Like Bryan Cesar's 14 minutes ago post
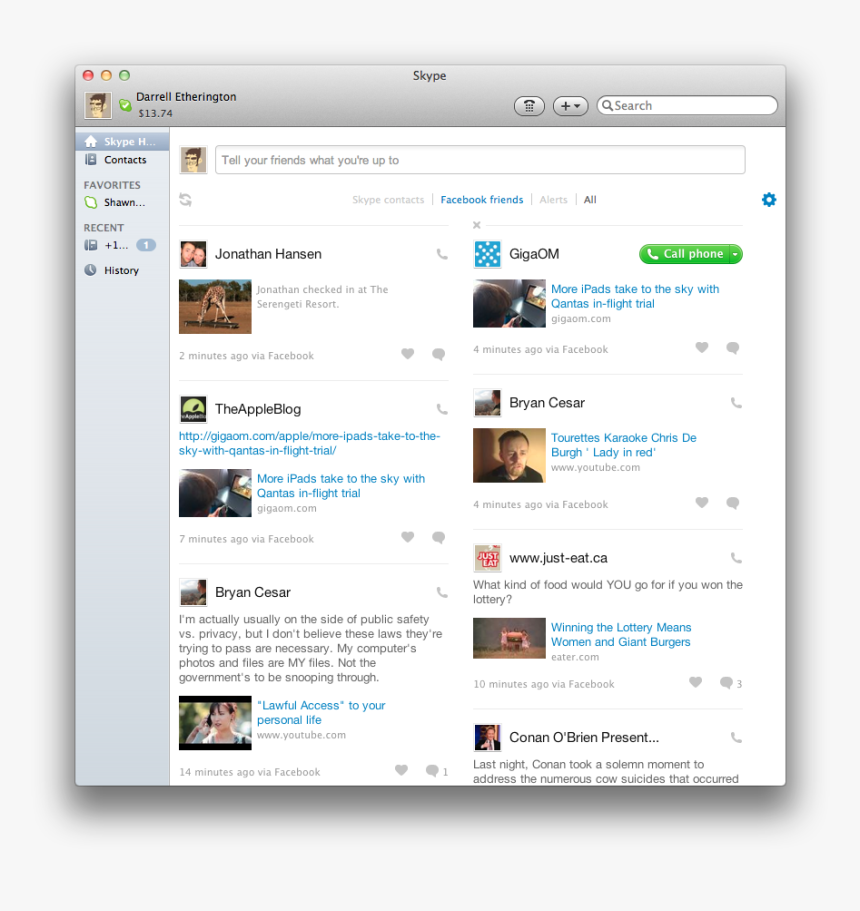The height and width of the screenshot is (911, 860). pos(402,770)
